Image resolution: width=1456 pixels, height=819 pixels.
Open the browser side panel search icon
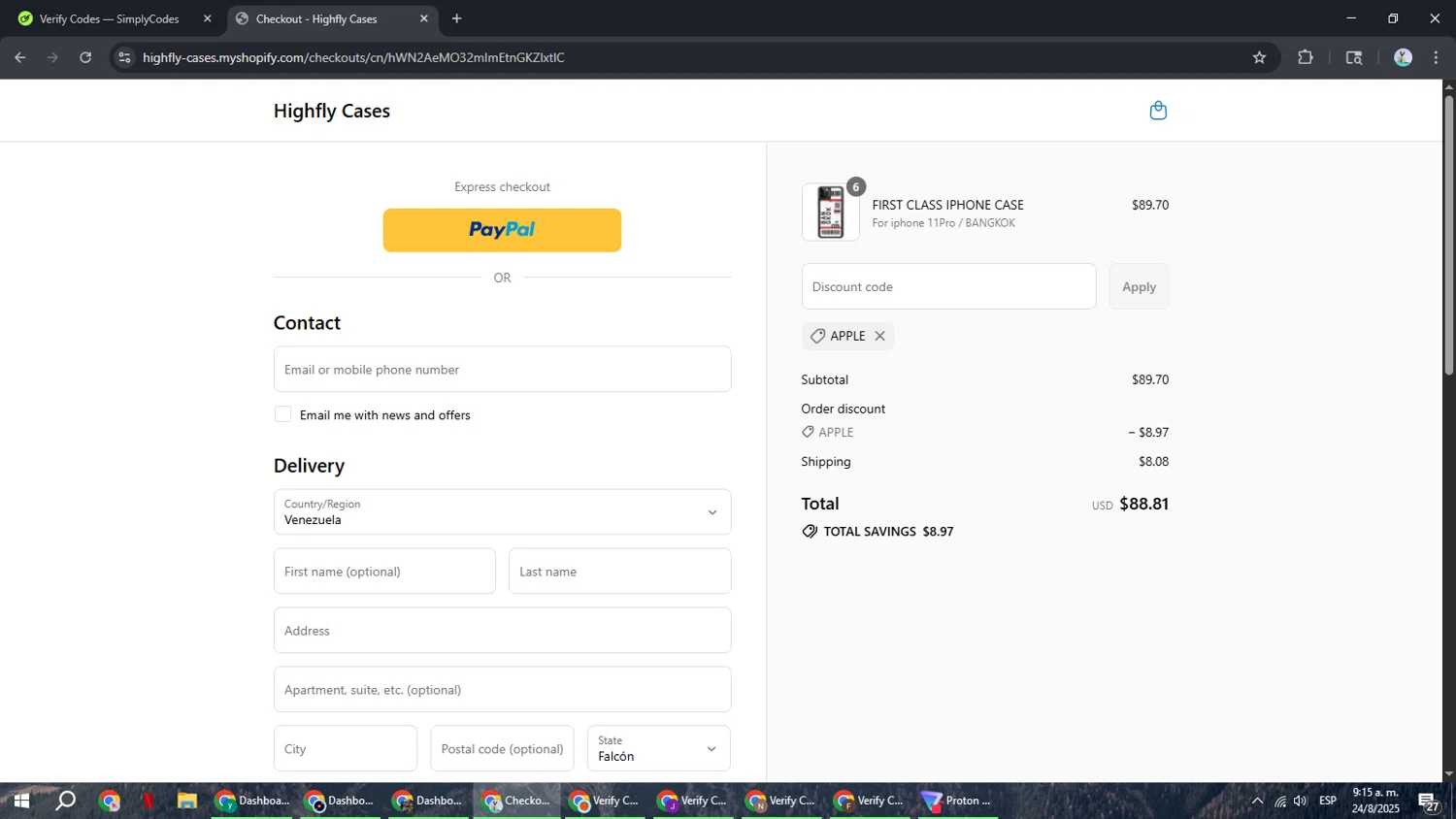pos(1354,57)
